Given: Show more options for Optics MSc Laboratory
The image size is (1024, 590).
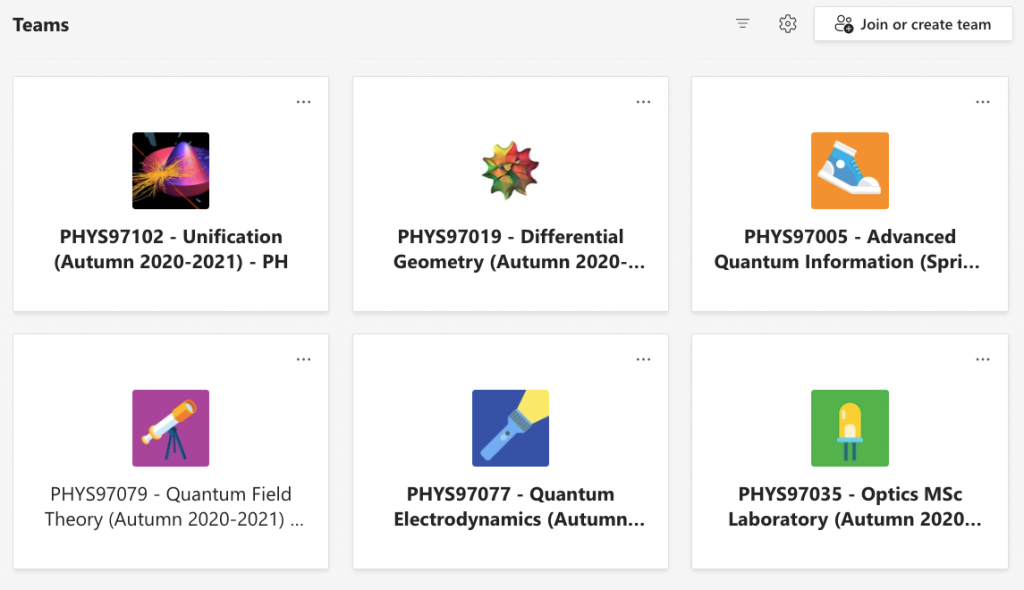Looking at the screenshot, I should click(x=983, y=360).
